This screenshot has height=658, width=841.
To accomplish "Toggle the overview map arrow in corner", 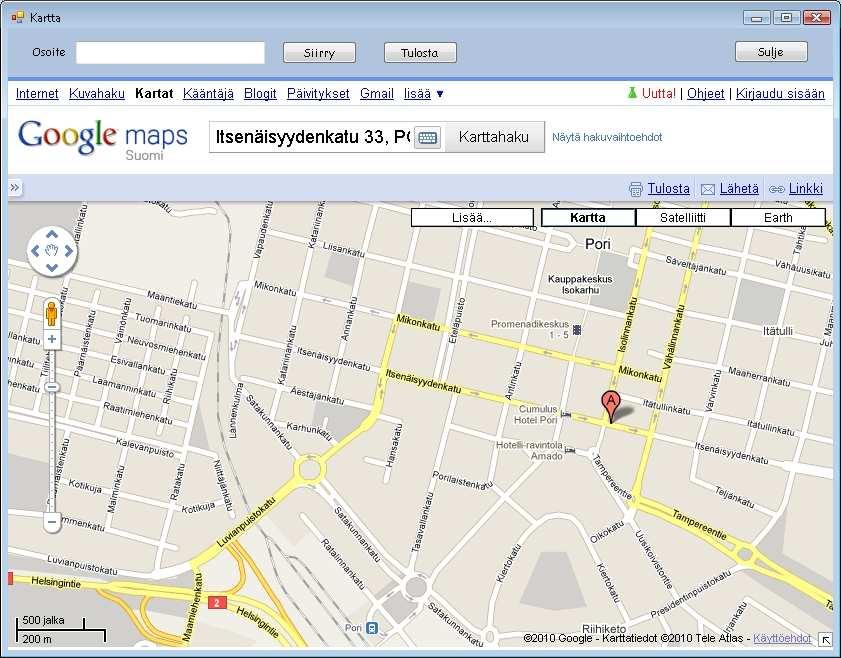I will click(824, 639).
